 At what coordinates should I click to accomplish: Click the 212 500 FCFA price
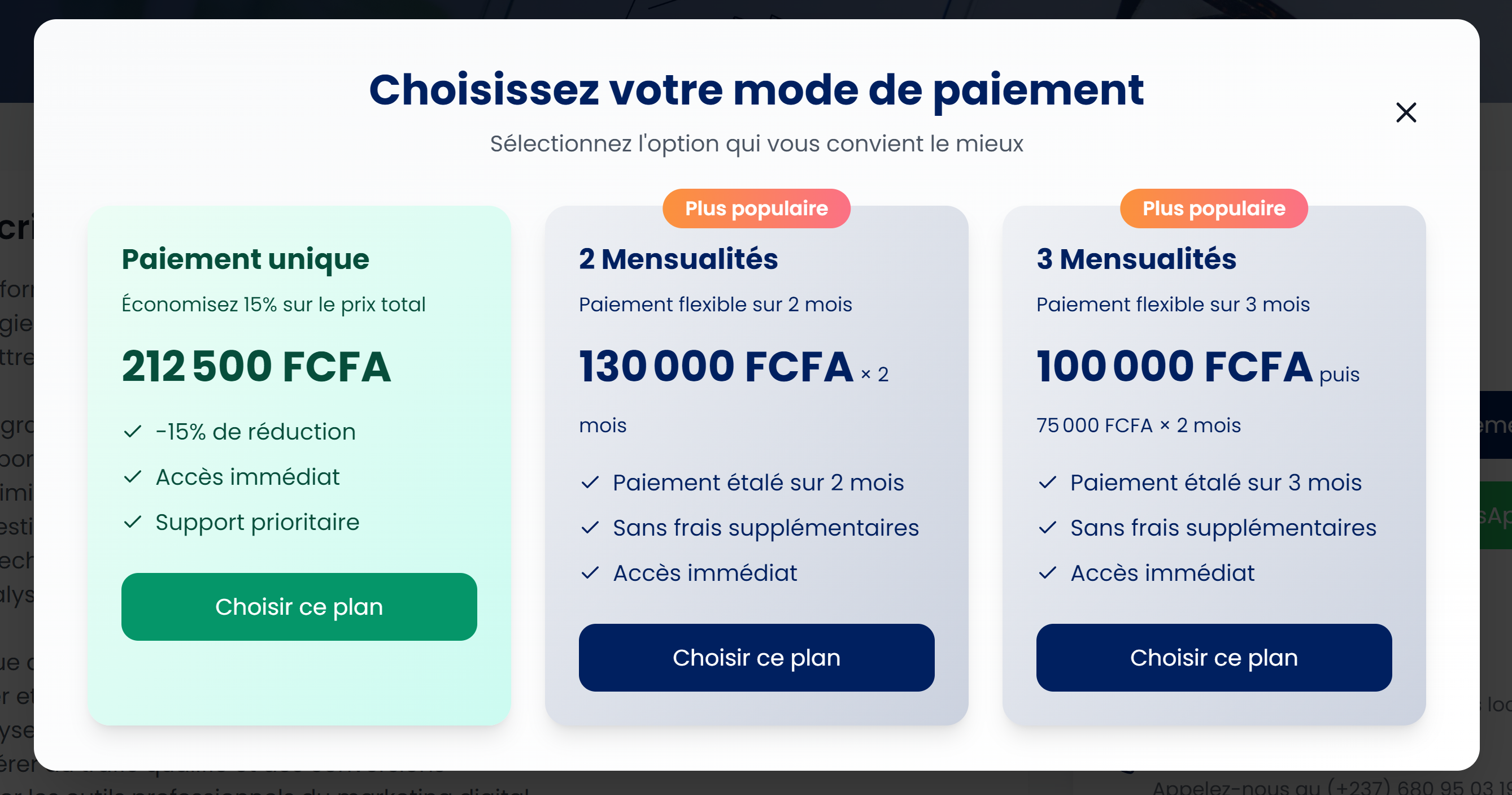click(x=256, y=366)
